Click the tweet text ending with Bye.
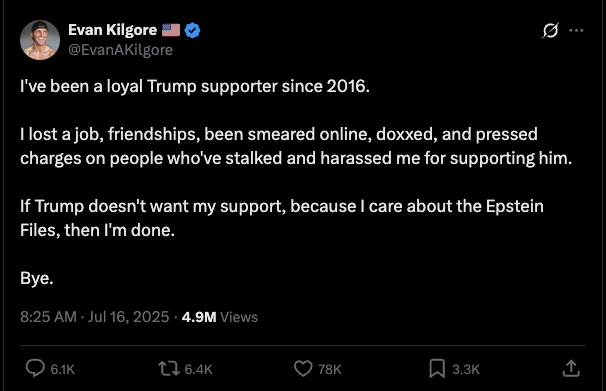This screenshot has width=606, height=391. click(x=296, y=182)
